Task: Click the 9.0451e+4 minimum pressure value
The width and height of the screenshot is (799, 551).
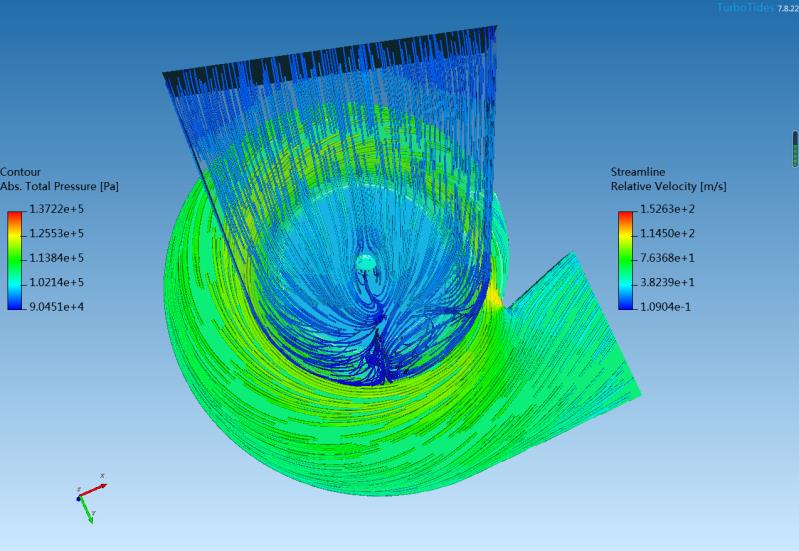Action: pyautogui.click(x=55, y=306)
